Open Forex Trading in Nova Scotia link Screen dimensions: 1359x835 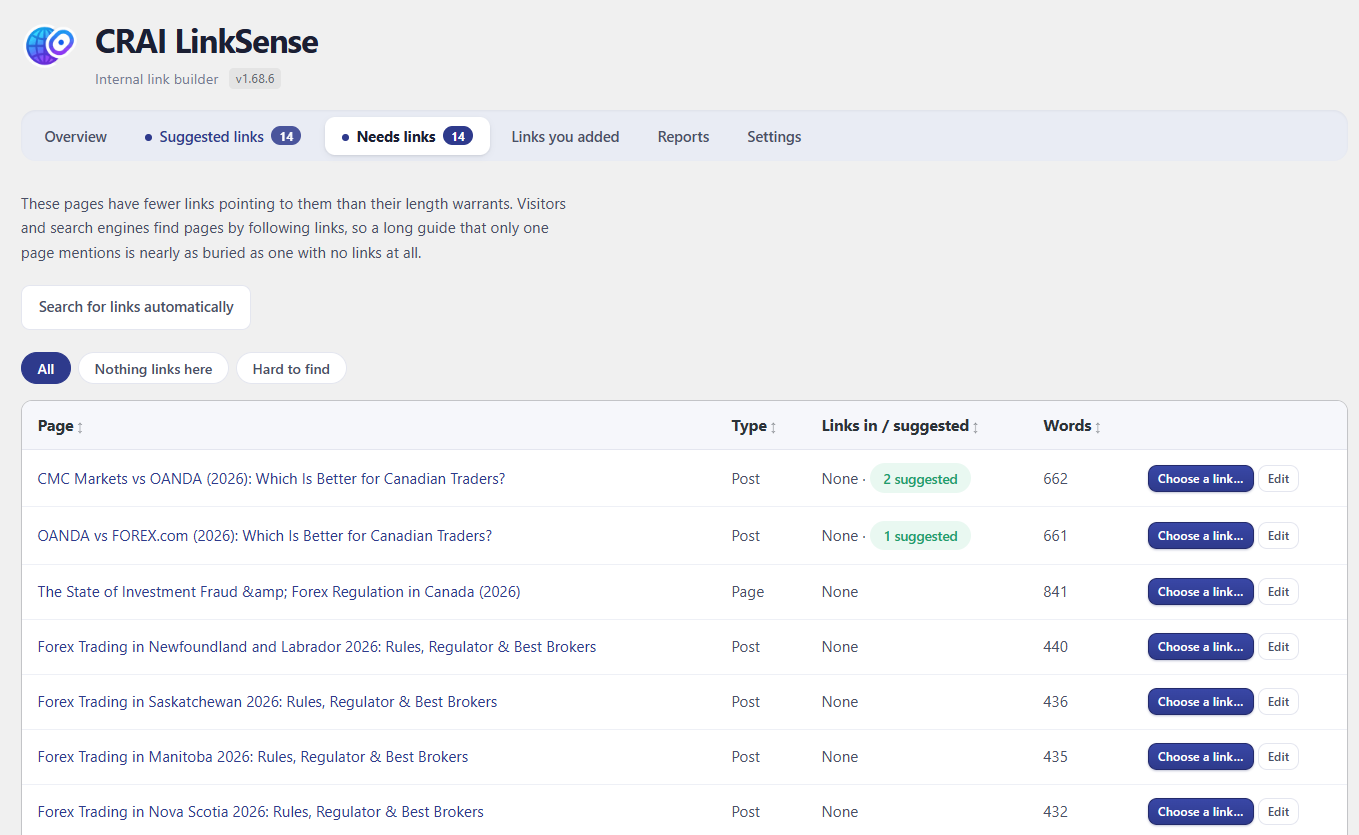point(261,812)
